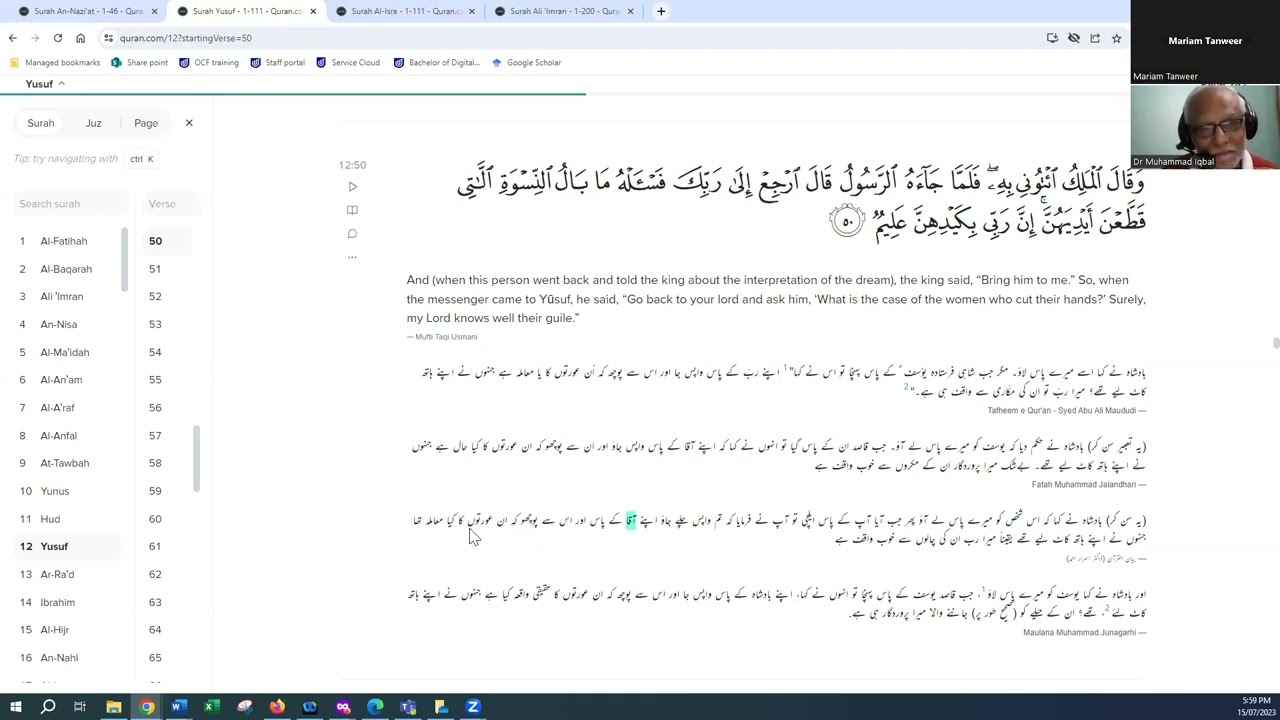View site information icon beside the URL

[x=108, y=38]
